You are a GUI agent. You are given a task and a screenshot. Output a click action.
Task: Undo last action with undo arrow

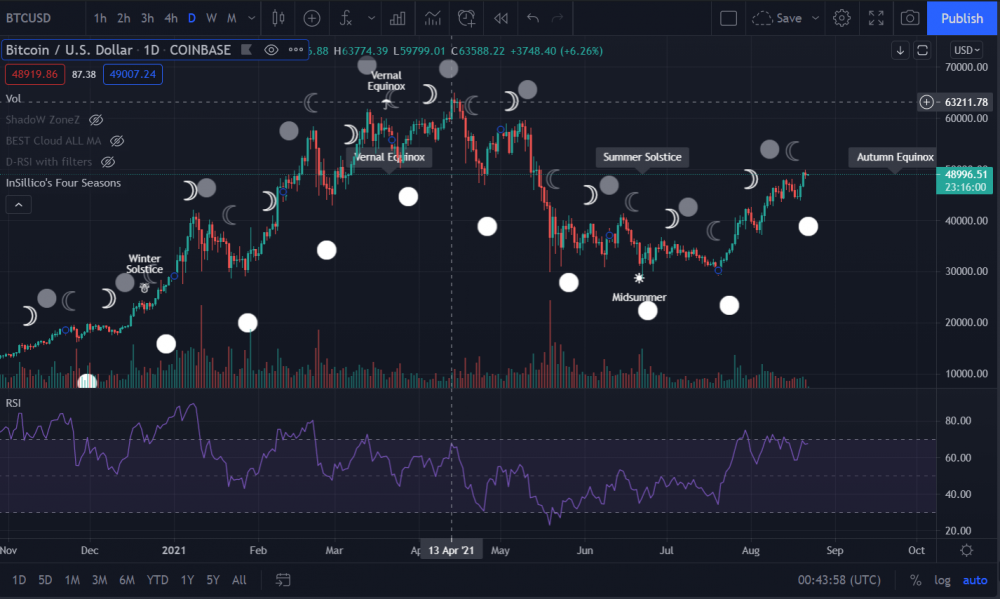[533, 18]
